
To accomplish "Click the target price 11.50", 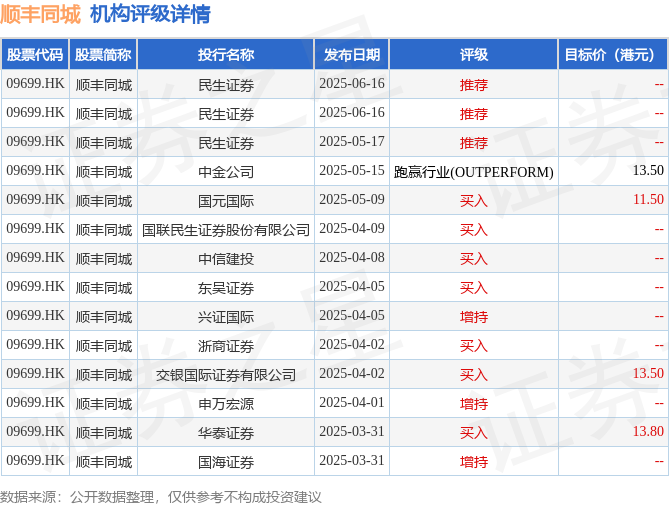I will (648, 199).
